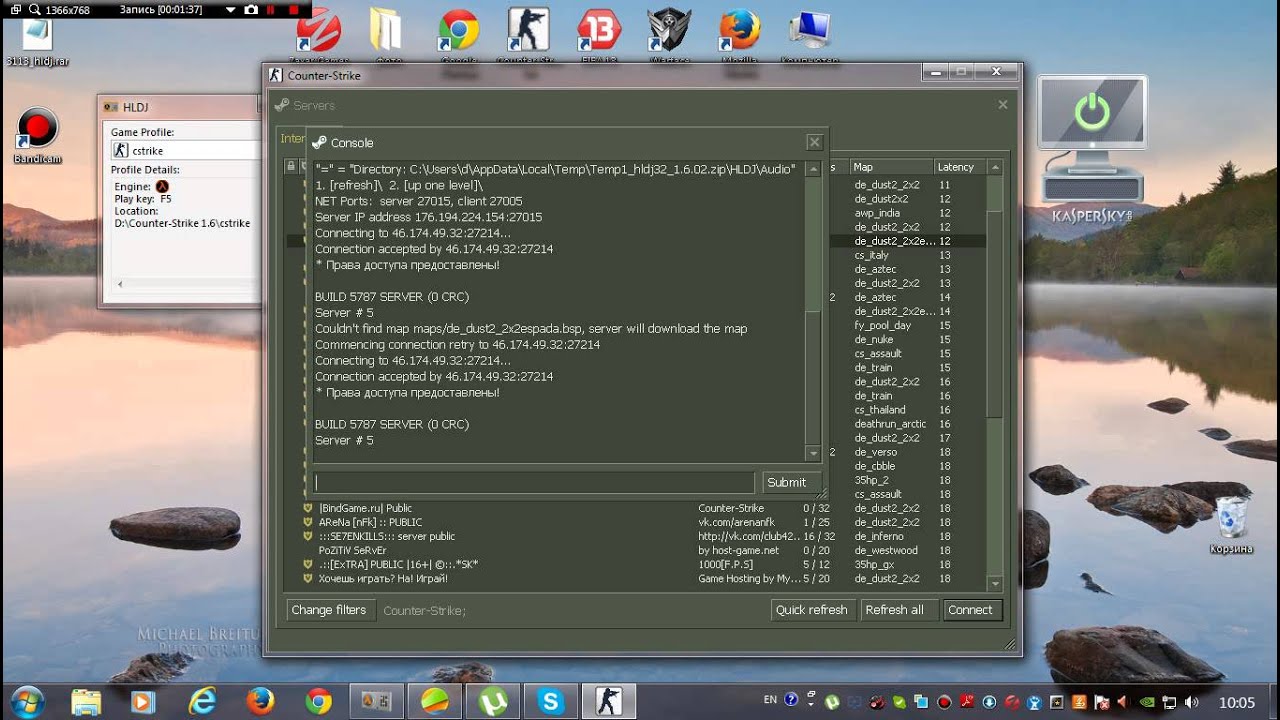
Task: Click shield icon beside [ExTRA] PUBLIC server
Action: coord(308,564)
